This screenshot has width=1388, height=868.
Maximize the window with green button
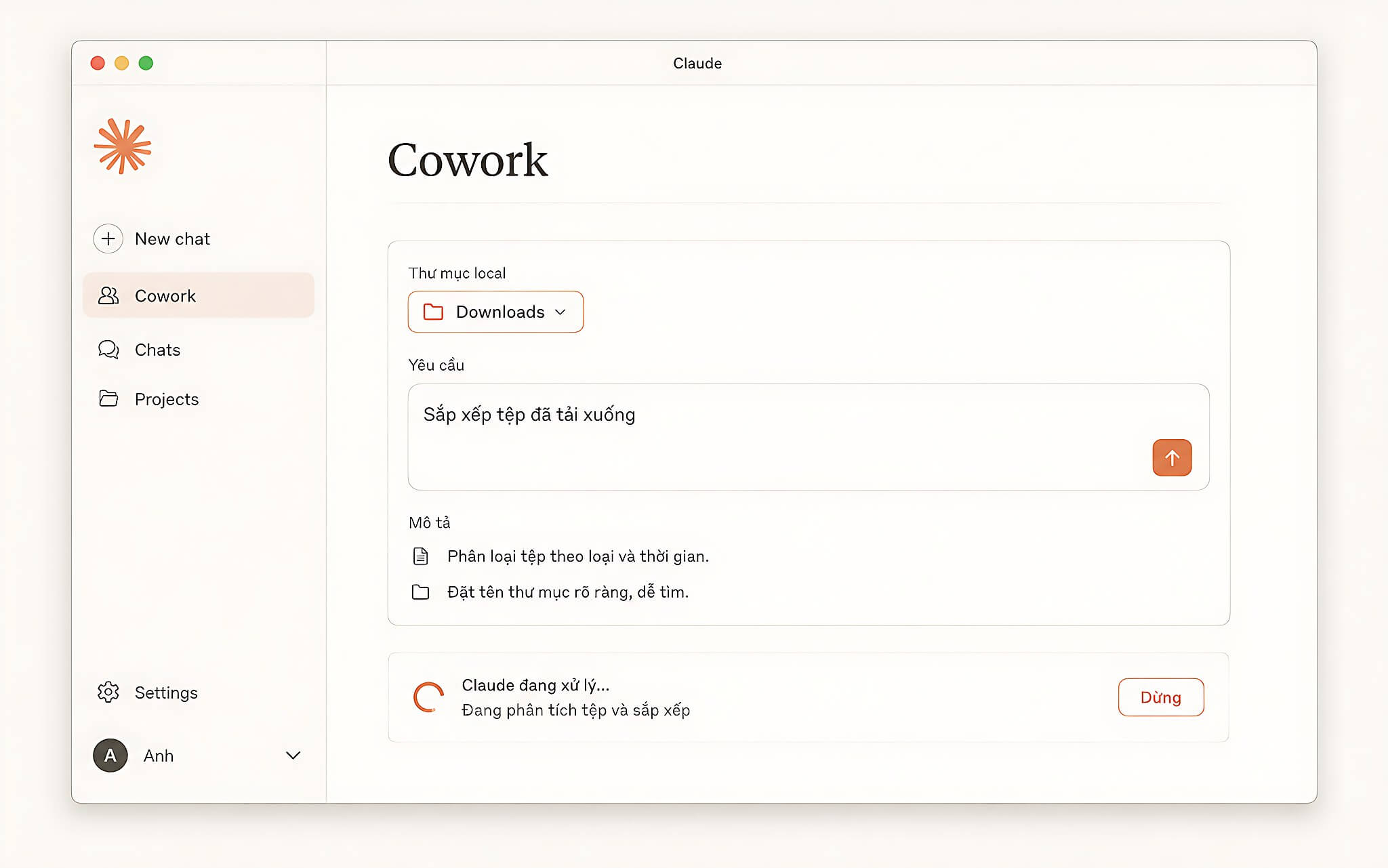coord(146,63)
